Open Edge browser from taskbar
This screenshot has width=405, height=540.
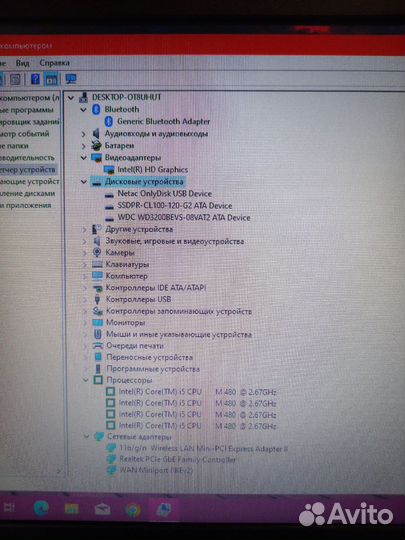coord(41,508)
